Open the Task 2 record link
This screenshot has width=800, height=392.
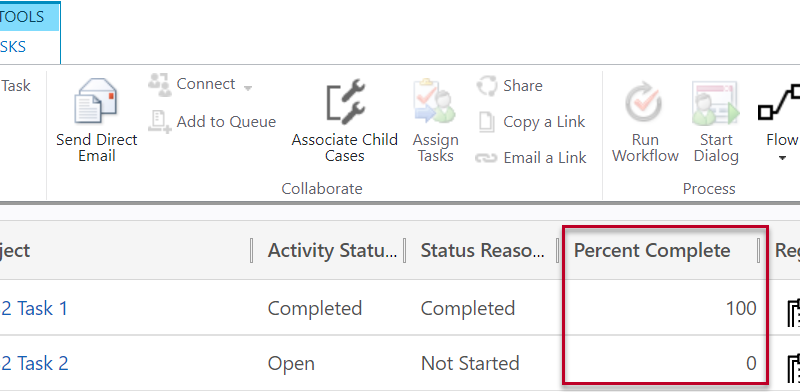pos(34,363)
